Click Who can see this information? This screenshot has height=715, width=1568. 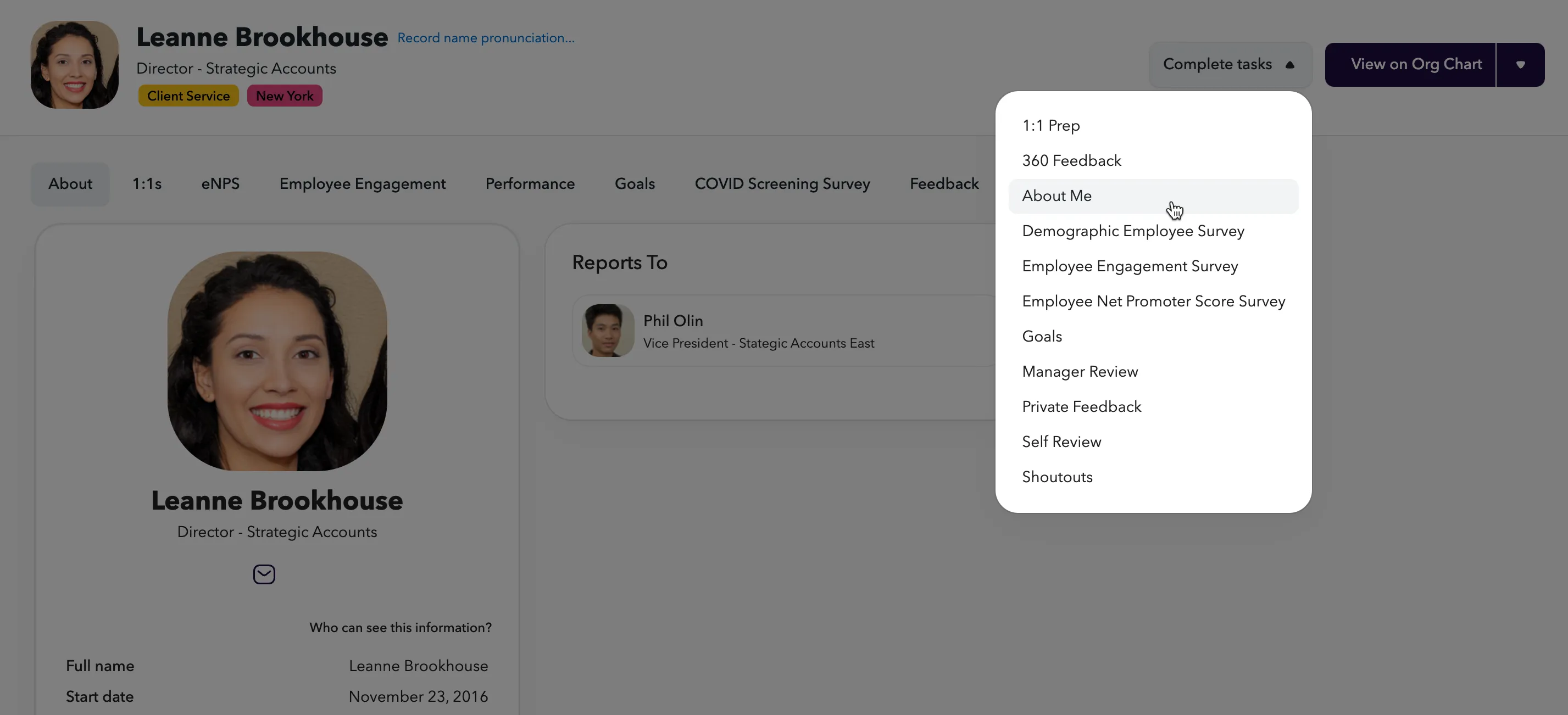tap(400, 628)
